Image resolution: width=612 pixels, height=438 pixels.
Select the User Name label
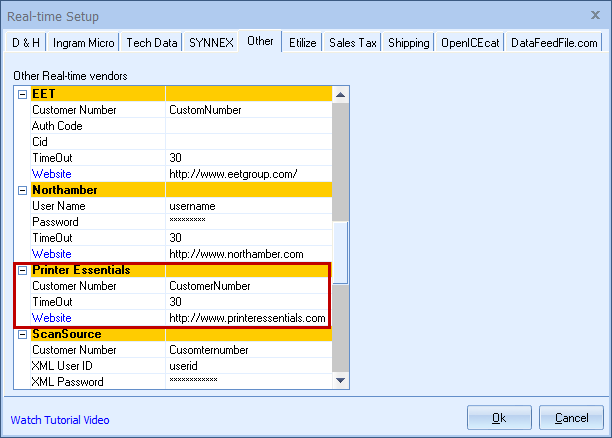tap(98, 206)
